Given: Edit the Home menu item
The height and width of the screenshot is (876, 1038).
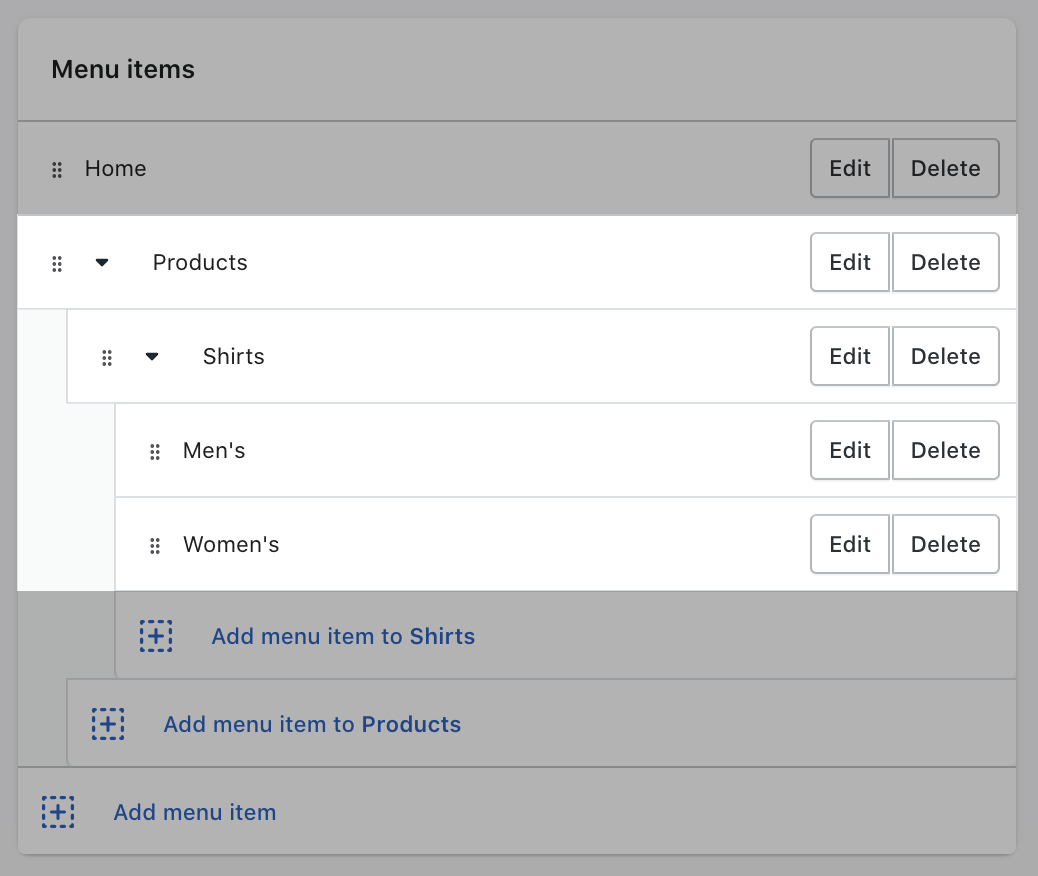Looking at the screenshot, I should coord(849,169).
